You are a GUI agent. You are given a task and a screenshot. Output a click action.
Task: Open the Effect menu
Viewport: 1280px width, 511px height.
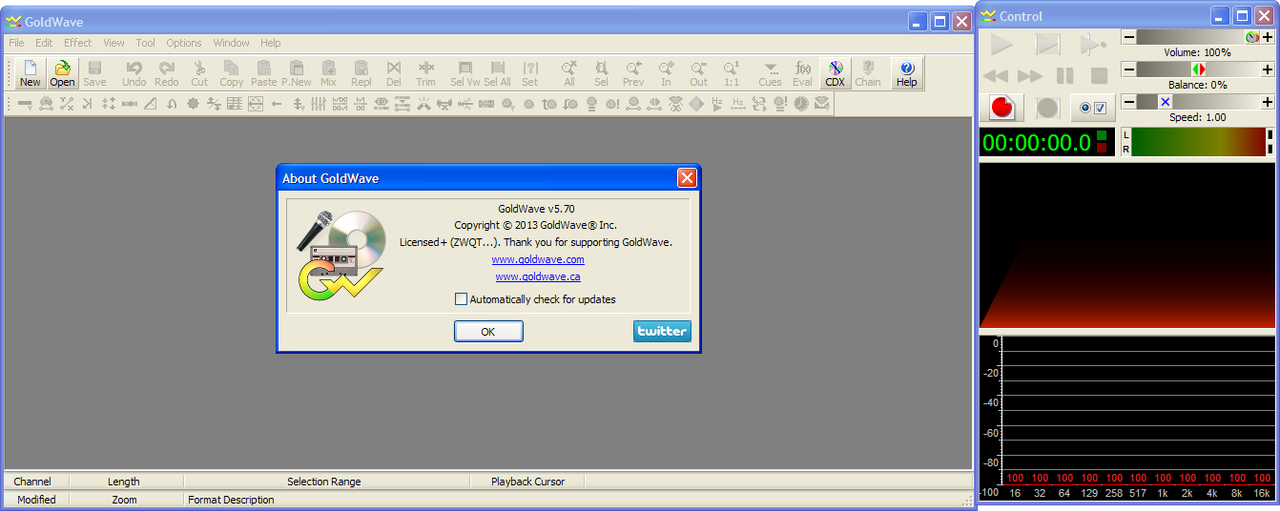tap(78, 43)
